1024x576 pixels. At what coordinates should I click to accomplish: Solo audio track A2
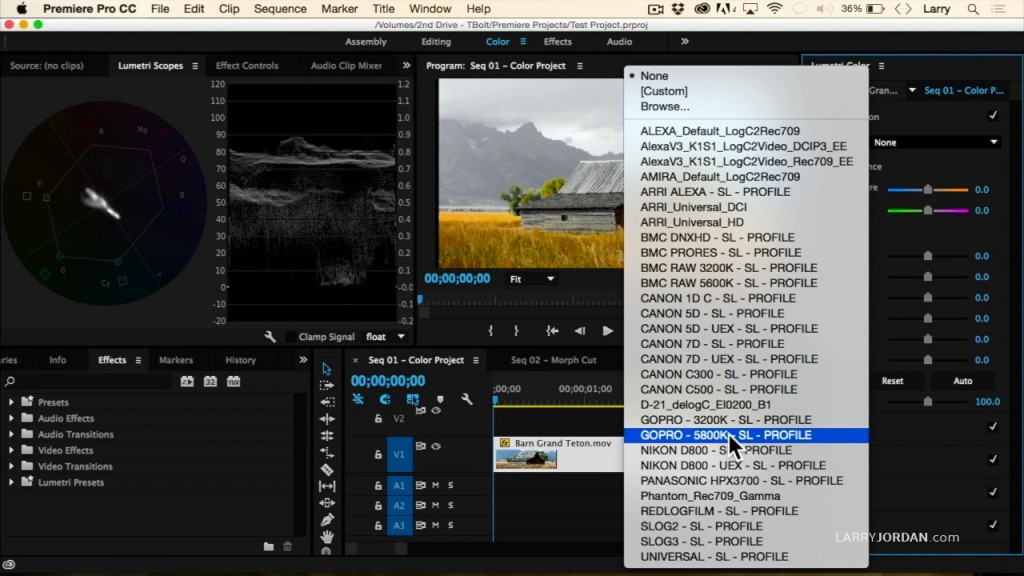click(451, 505)
